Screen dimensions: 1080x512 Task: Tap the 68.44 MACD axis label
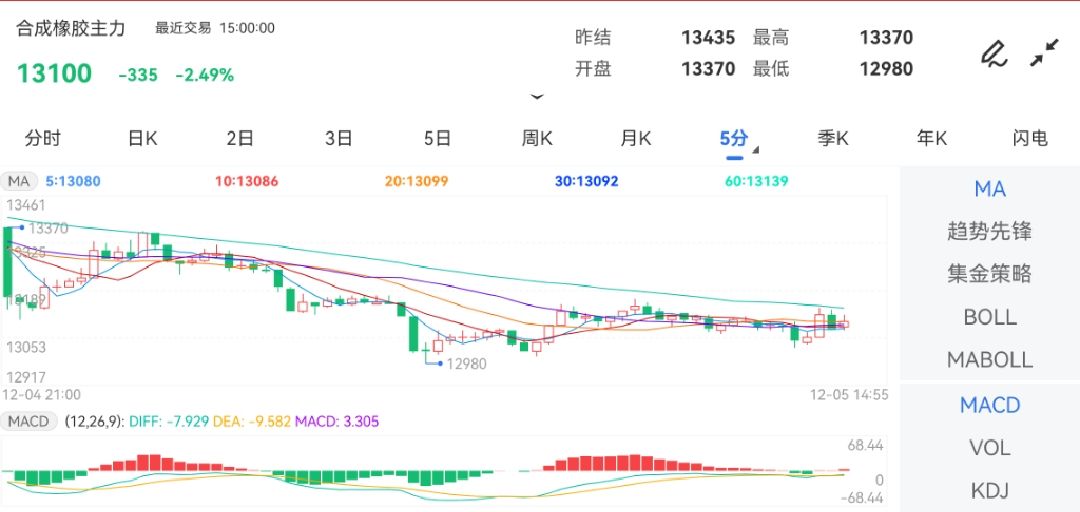865,446
